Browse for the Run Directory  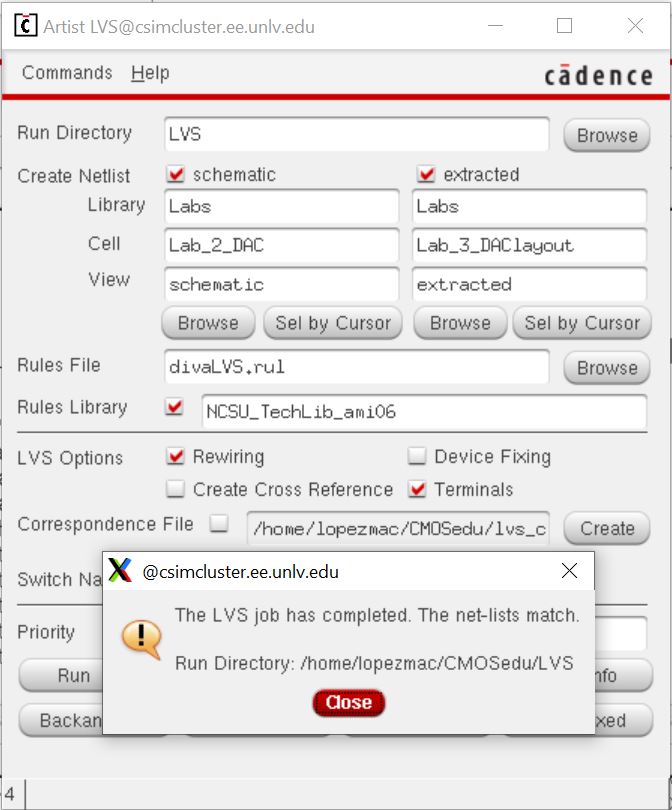(x=607, y=135)
